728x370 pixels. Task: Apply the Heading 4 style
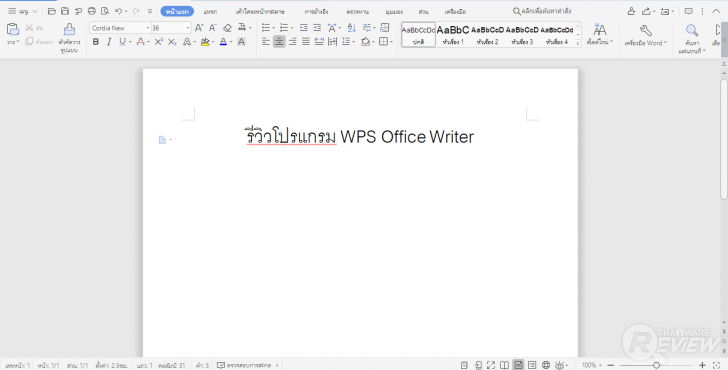[557, 34]
